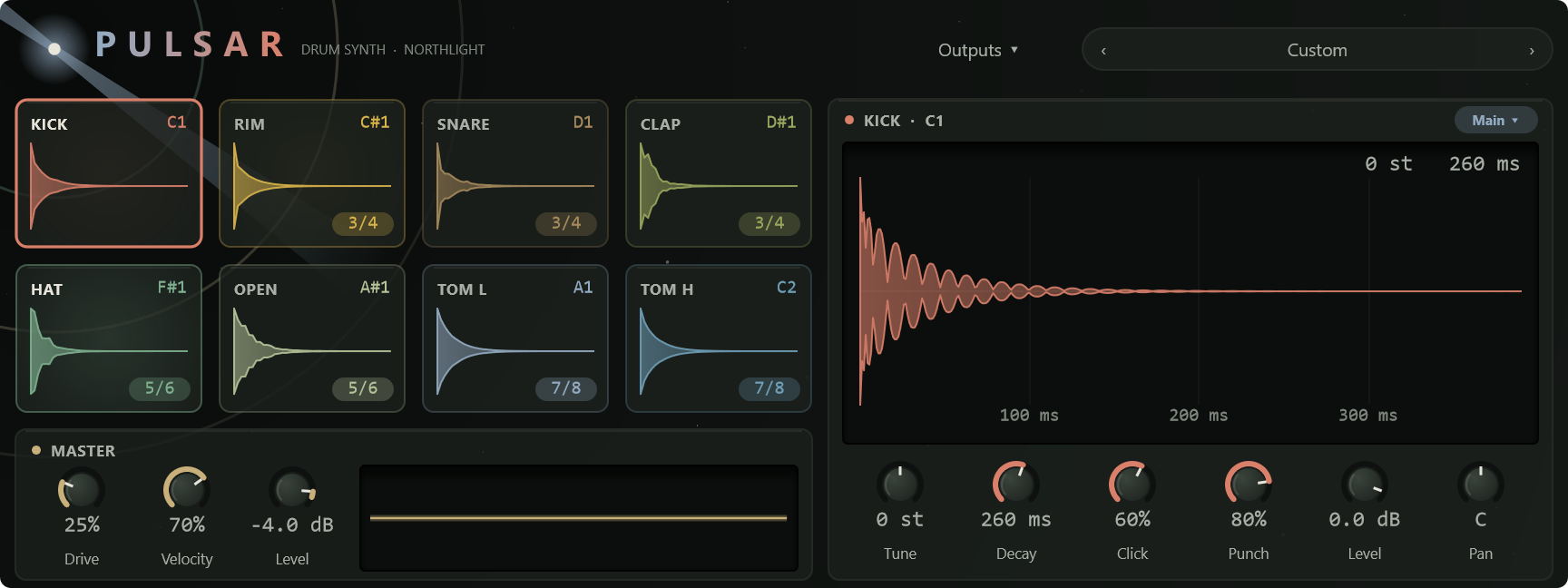This screenshot has width=1568, height=588.
Task: Click the 5/6 badge on OPEN pad
Action: pyautogui.click(x=363, y=388)
